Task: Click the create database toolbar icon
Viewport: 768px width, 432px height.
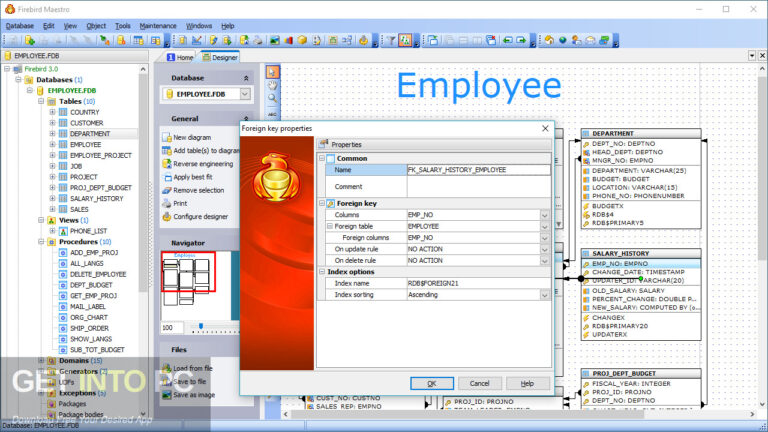Action: (x=30, y=41)
